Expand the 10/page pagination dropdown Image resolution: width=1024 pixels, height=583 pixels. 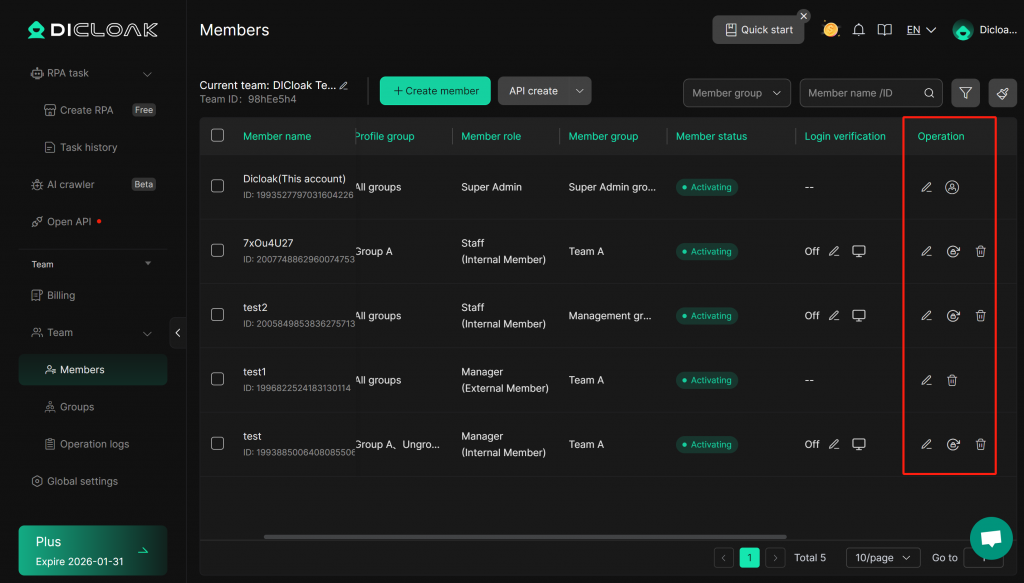883,558
